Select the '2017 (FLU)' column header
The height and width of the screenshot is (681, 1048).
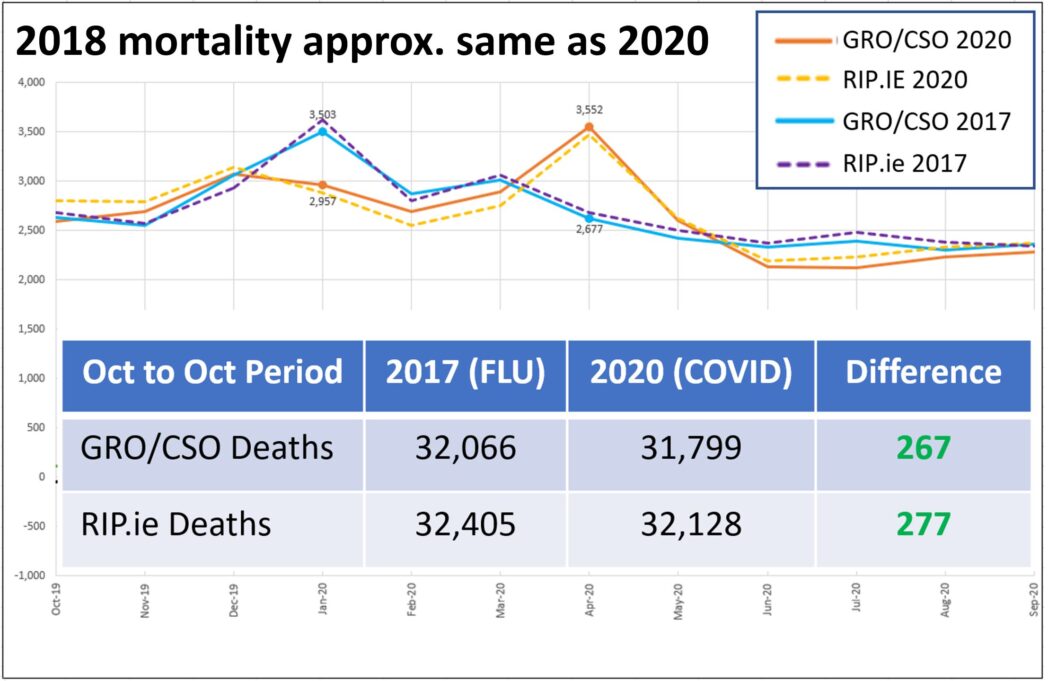[465, 373]
